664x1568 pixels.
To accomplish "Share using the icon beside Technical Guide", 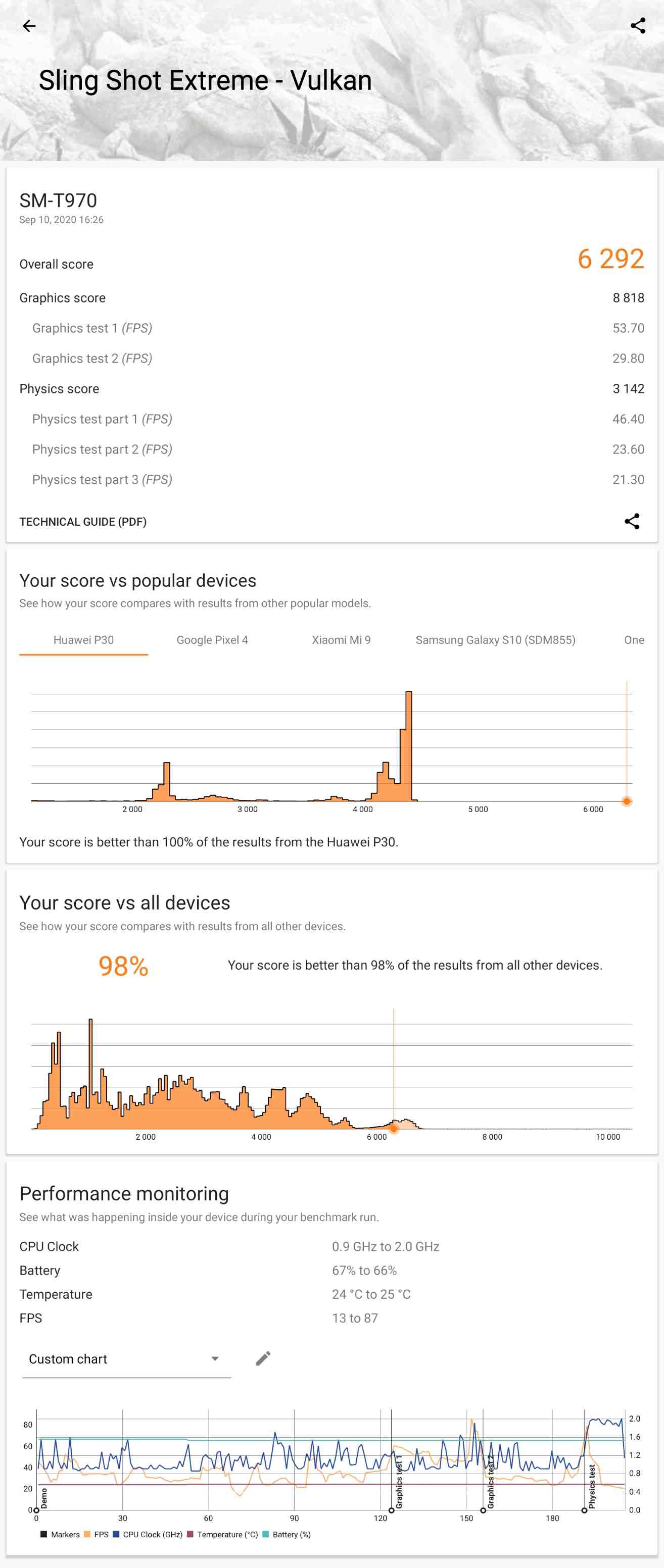I will (x=632, y=521).
